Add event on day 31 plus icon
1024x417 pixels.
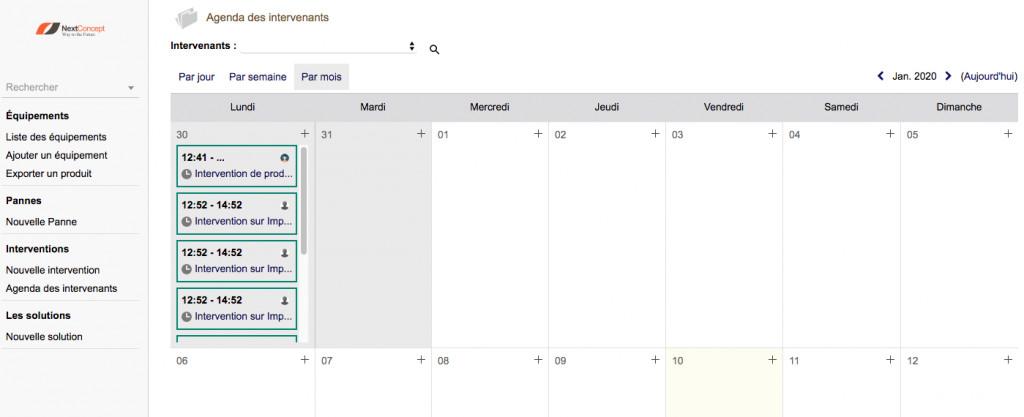click(x=421, y=134)
